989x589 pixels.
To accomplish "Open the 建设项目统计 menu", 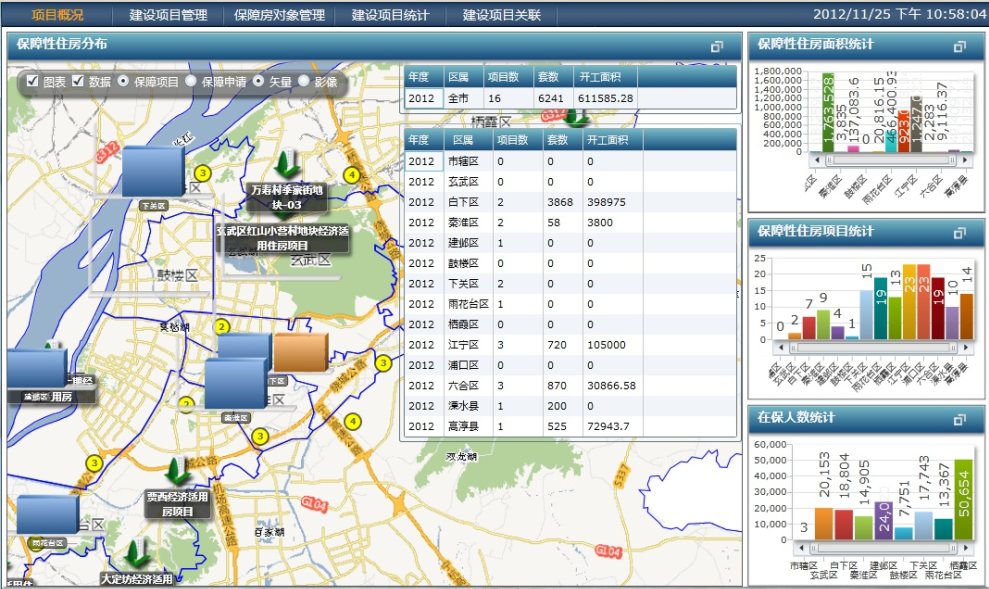I will tap(390, 15).
